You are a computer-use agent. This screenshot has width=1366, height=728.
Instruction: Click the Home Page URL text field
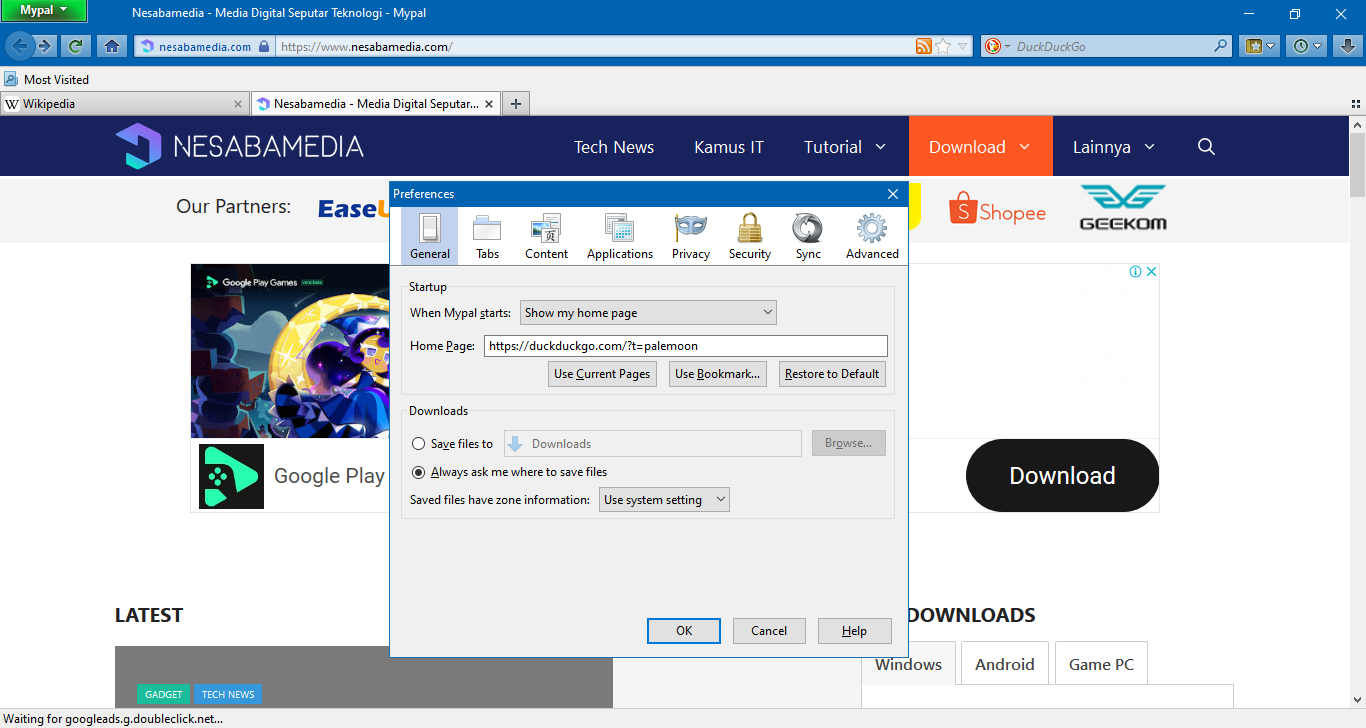point(685,346)
